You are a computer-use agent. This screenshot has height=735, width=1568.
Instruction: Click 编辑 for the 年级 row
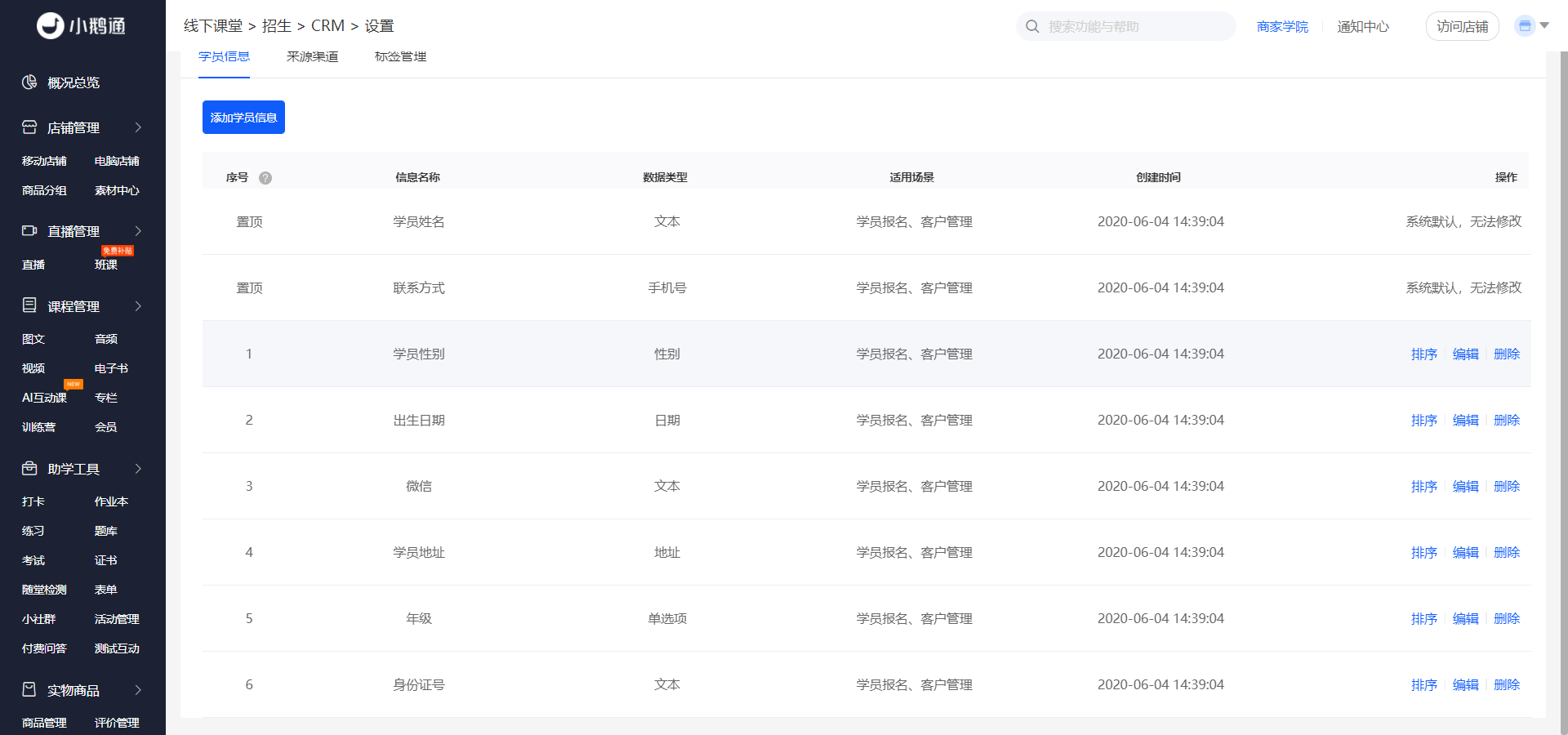click(1466, 618)
